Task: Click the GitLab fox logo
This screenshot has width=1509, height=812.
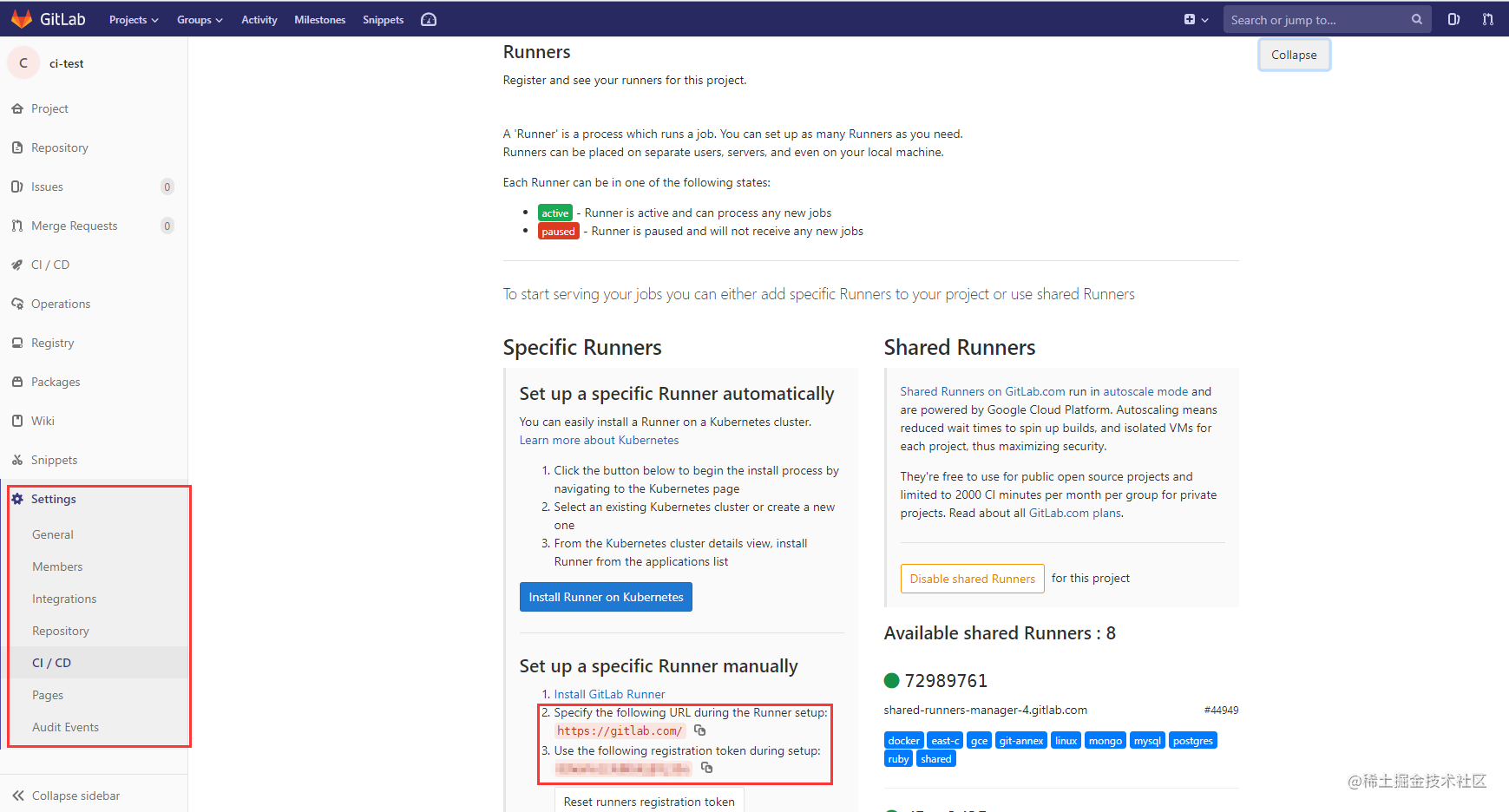Action: [x=22, y=19]
